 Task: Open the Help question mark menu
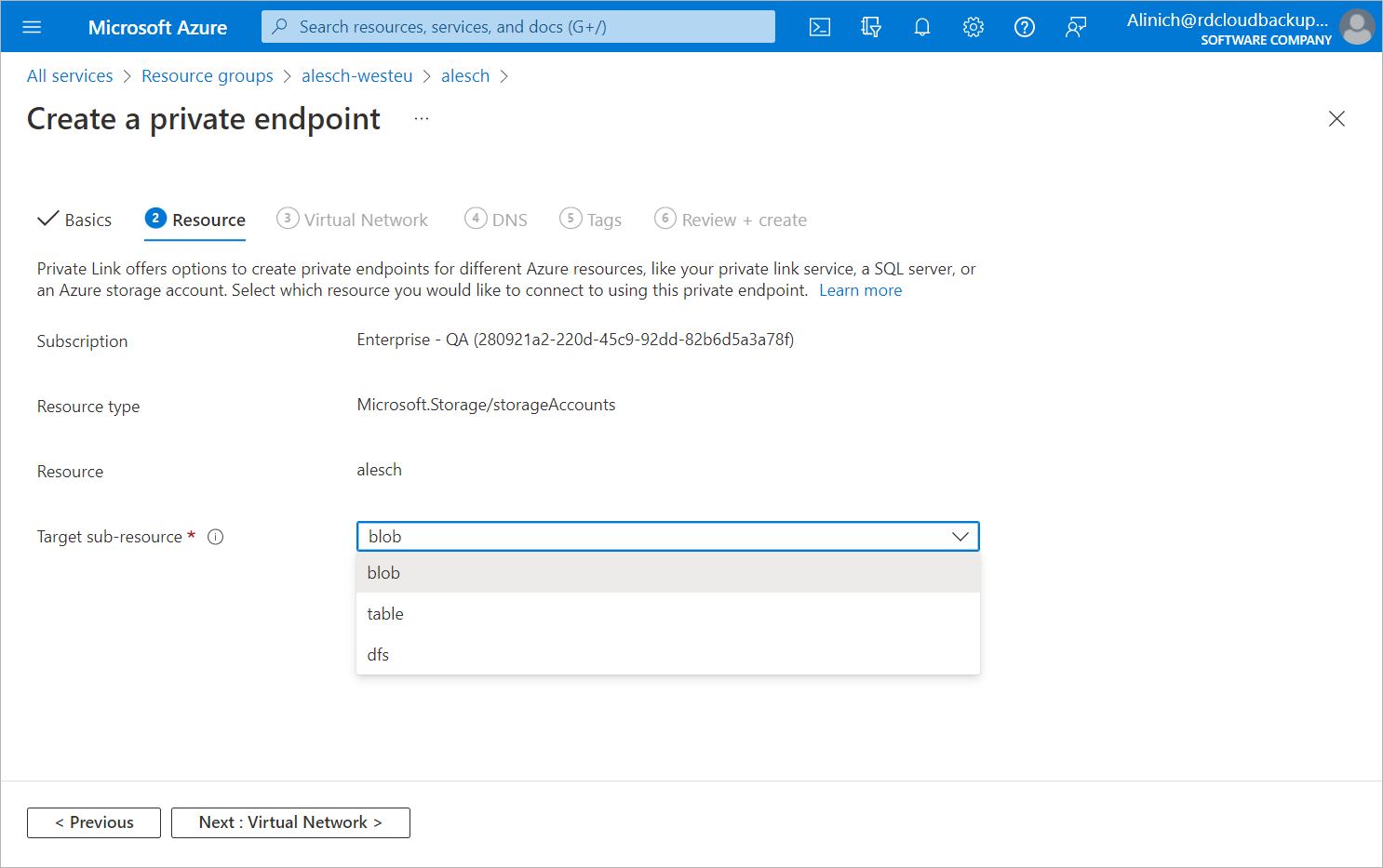click(1025, 27)
